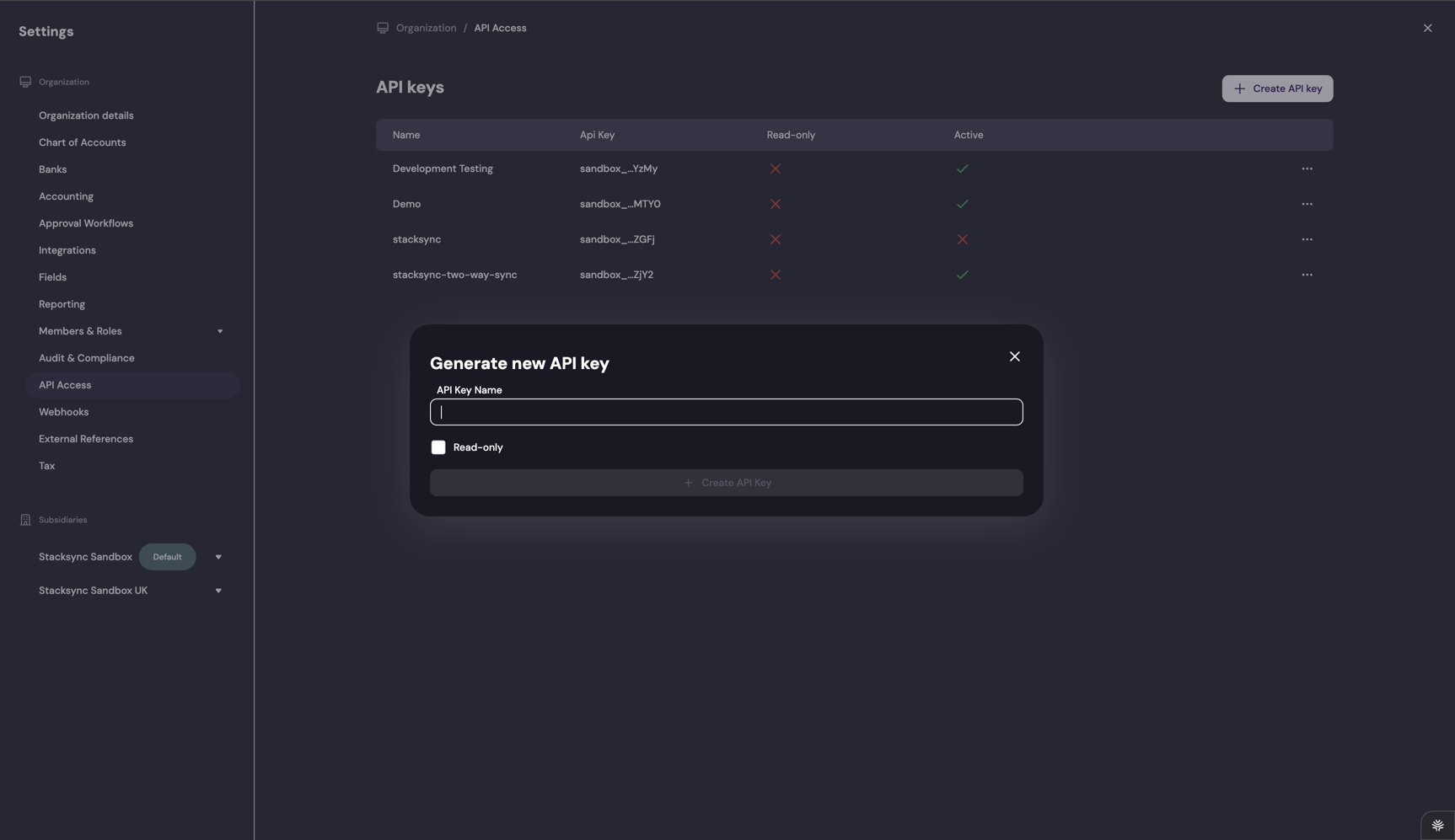Go to Chart of Accounts settings
The width and height of the screenshot is (1455, 840).
point(82,142)
